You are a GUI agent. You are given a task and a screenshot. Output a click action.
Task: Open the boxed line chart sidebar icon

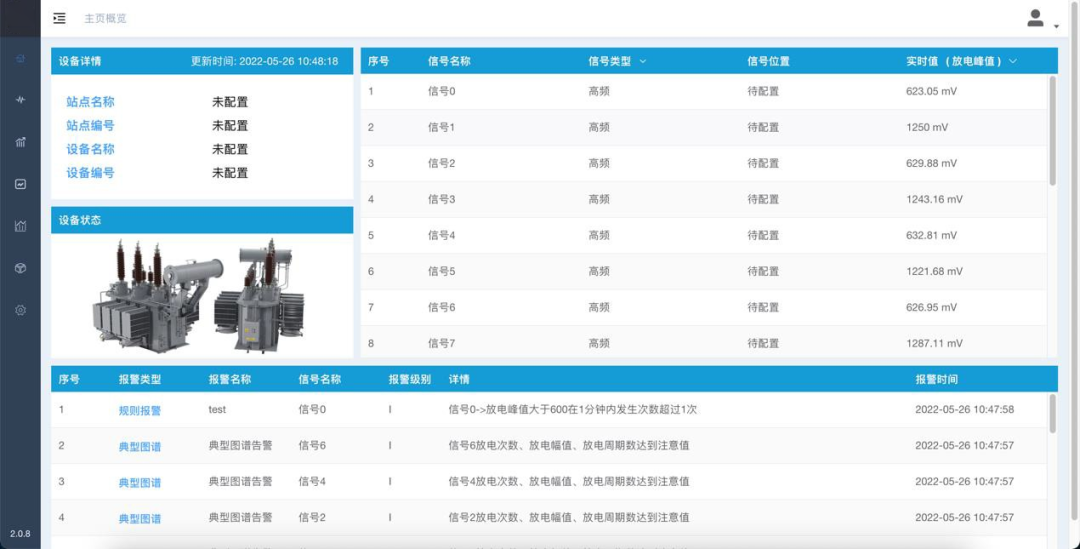[x=20, y=184]
